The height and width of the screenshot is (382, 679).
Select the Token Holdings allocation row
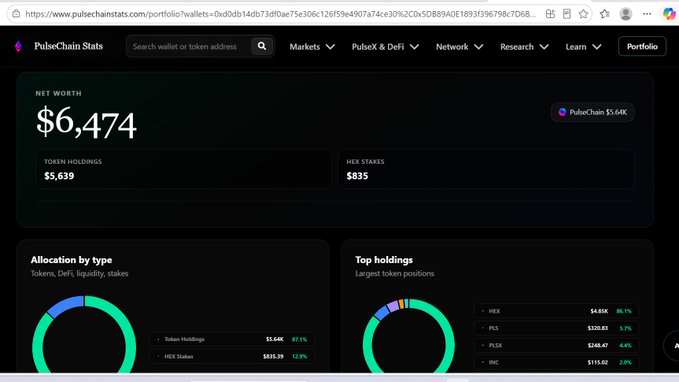click(x=232, y=339)
